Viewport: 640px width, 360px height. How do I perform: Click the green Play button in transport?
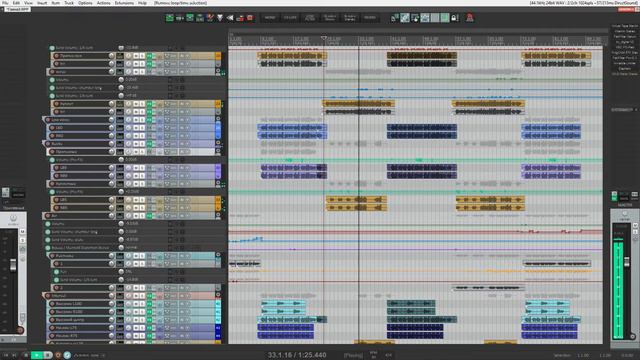[x=37, y=355]
